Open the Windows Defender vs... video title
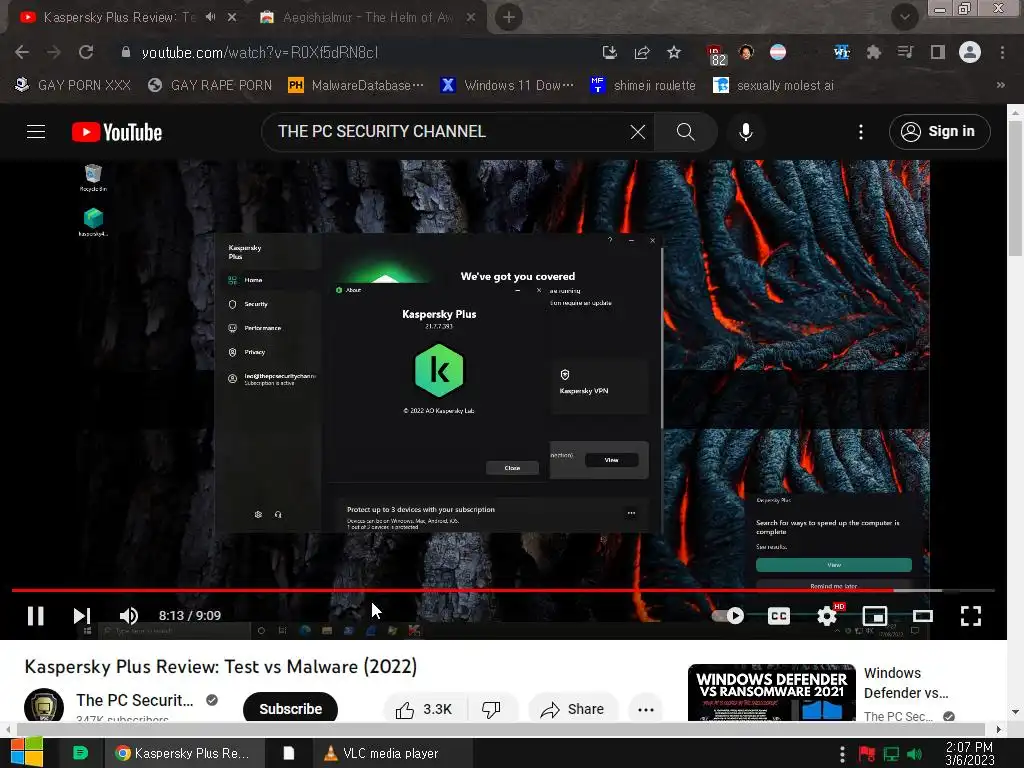 (906, 682)
